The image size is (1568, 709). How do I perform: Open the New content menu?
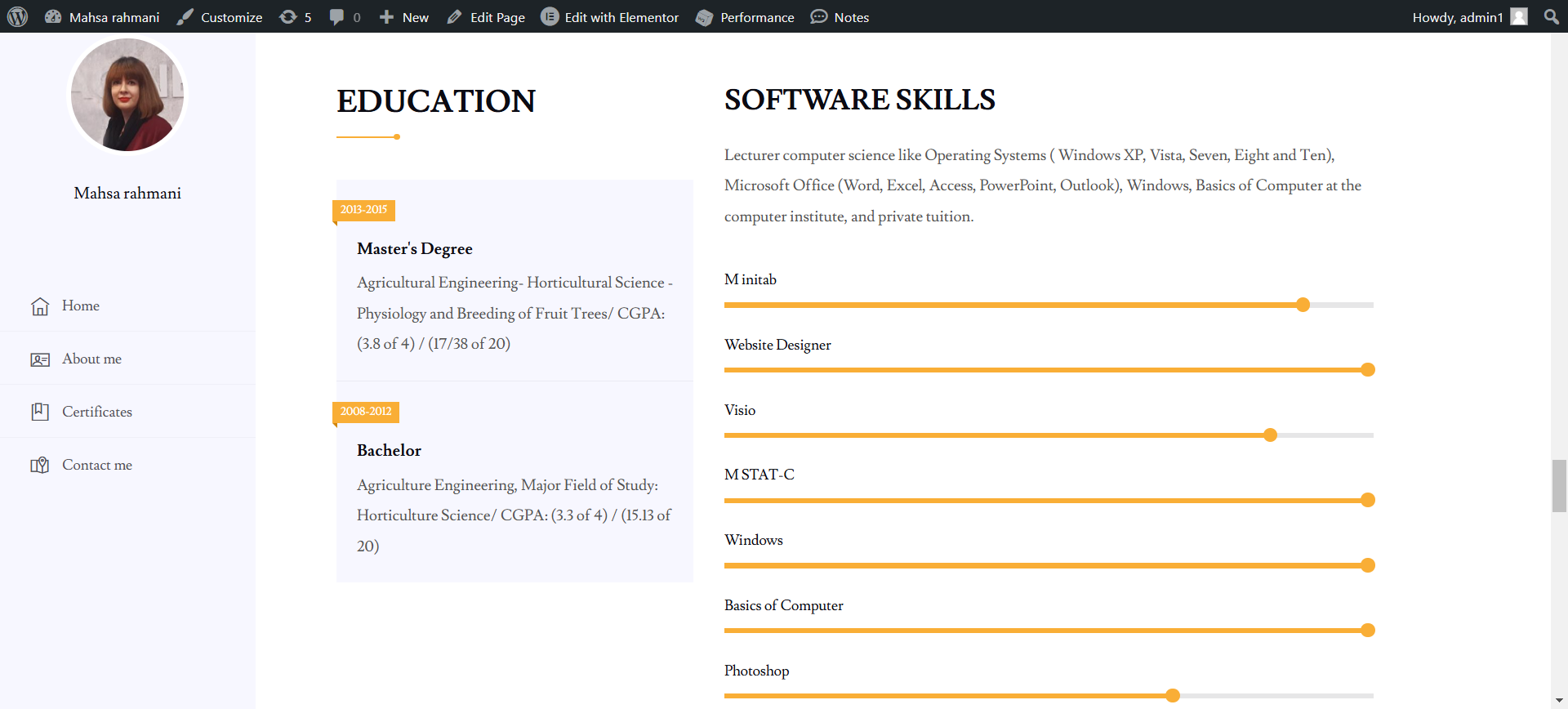point(404,17)
